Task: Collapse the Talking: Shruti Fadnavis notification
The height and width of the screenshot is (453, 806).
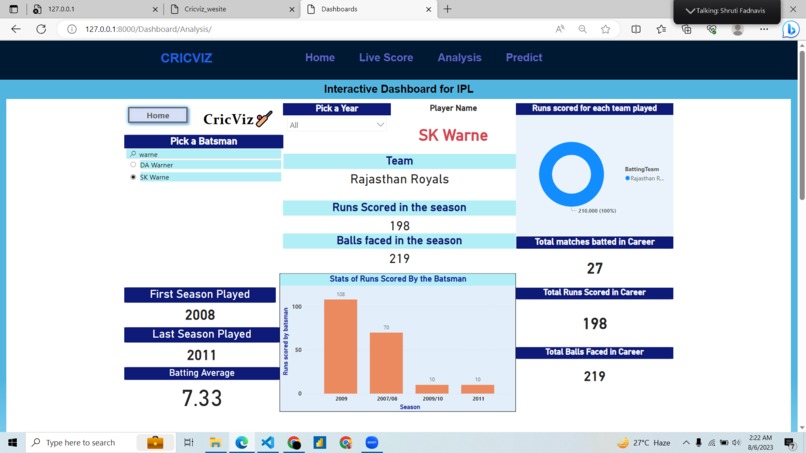Action: [x=690, y=11]
